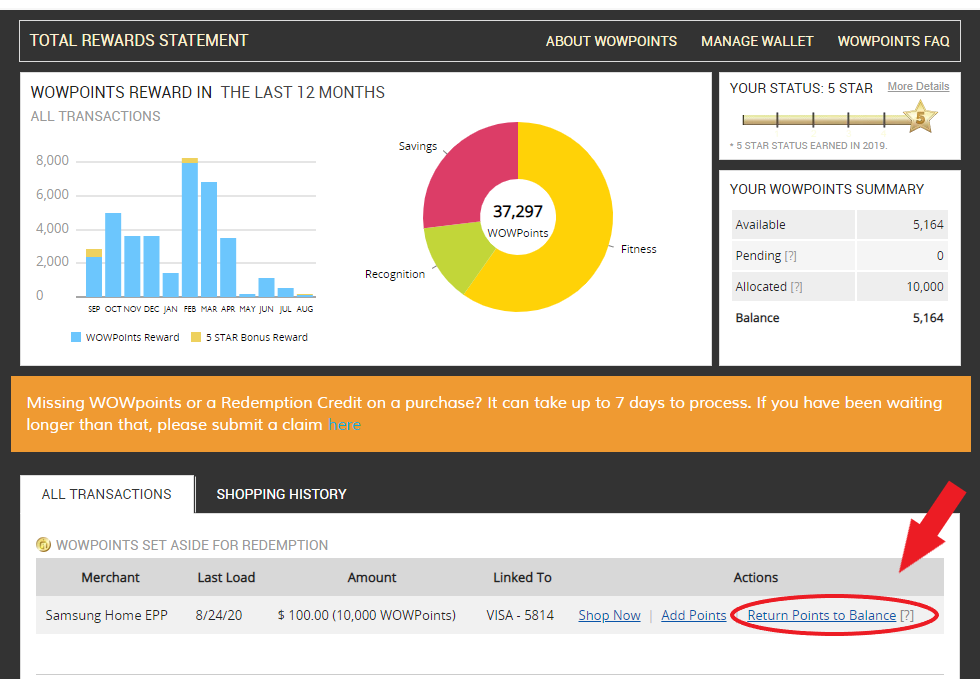980x679 pixels.
Task: Open More Details for your status
Action: point(918,86)
